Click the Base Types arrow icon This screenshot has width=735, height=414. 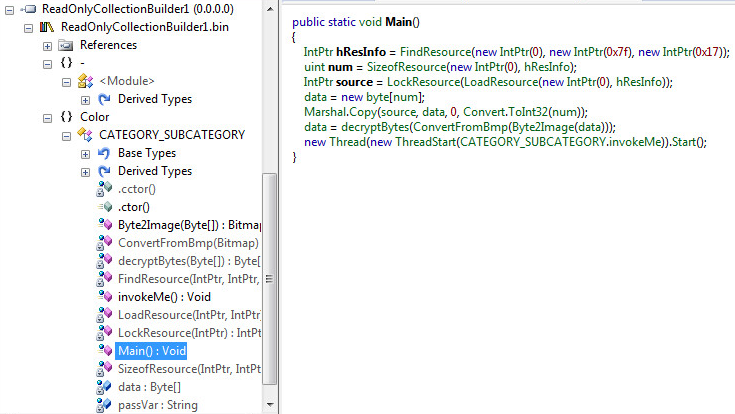click(104, 153)
